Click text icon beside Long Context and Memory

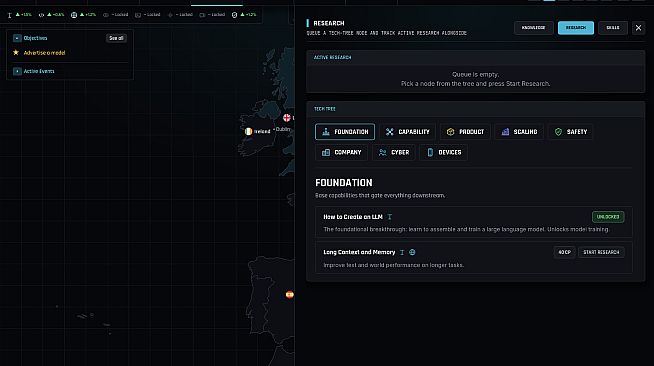click(x=402, y=252)
